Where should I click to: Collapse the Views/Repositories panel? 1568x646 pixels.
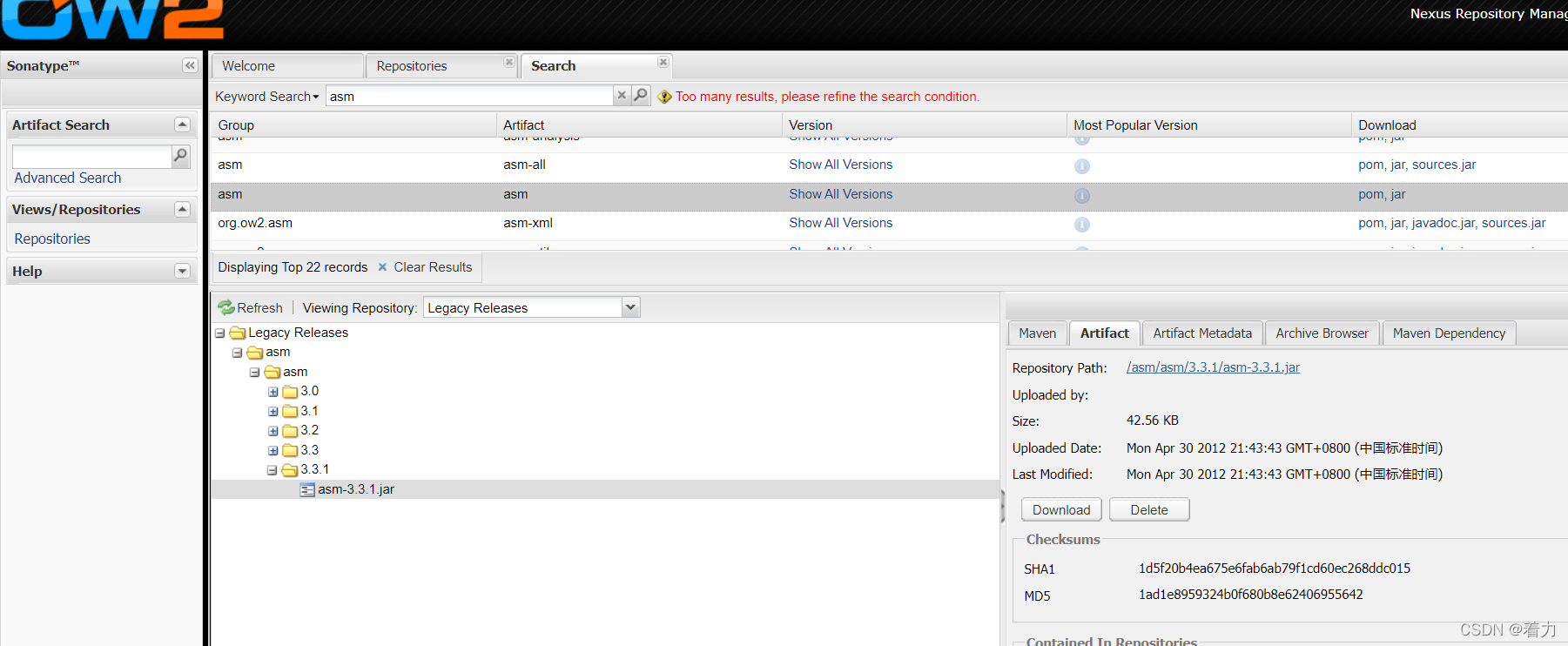point(182,209)
